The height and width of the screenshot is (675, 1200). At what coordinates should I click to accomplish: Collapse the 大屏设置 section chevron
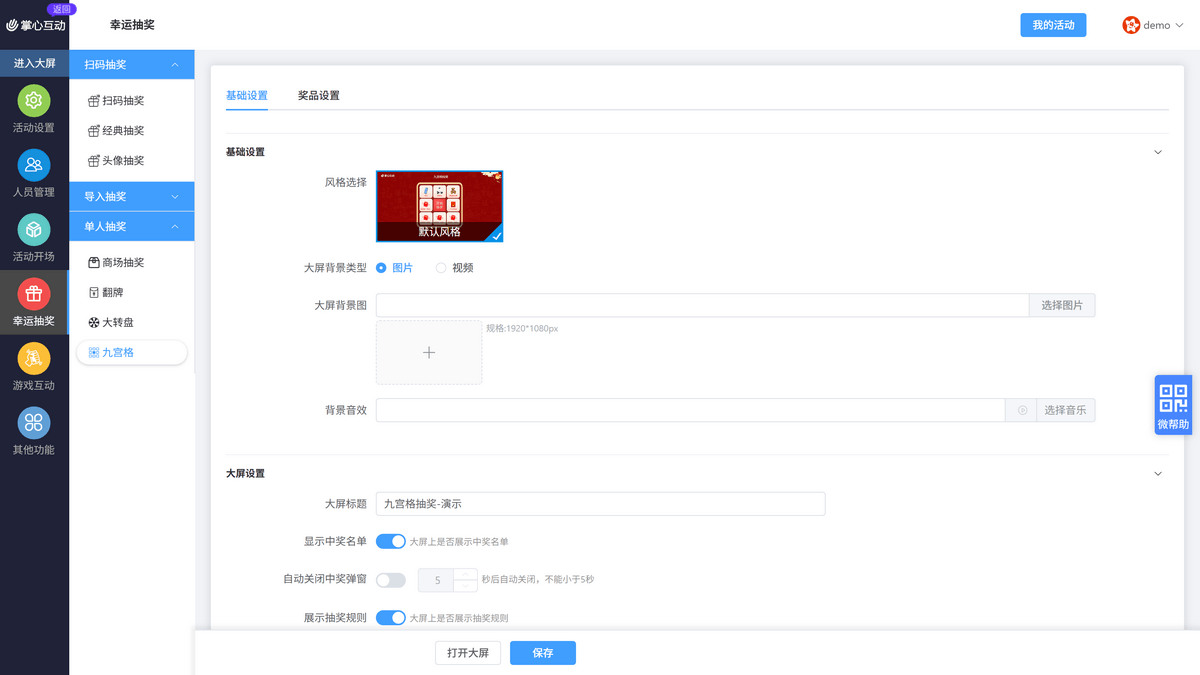click(x=1158, y=473)
